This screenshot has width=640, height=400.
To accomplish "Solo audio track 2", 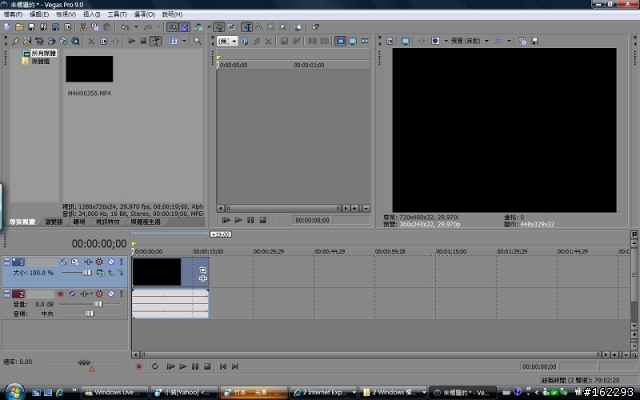I will (121, 294).
